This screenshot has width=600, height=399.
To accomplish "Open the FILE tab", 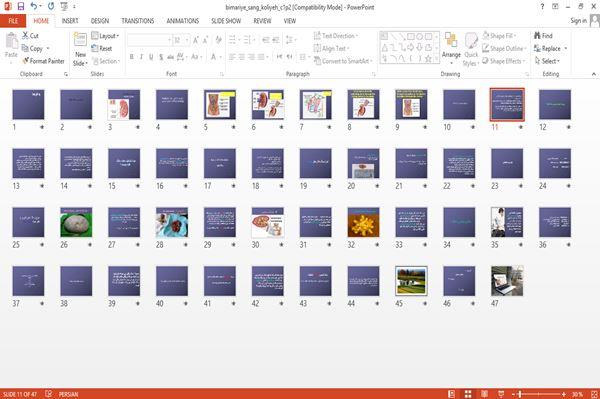I will point(13,21).
